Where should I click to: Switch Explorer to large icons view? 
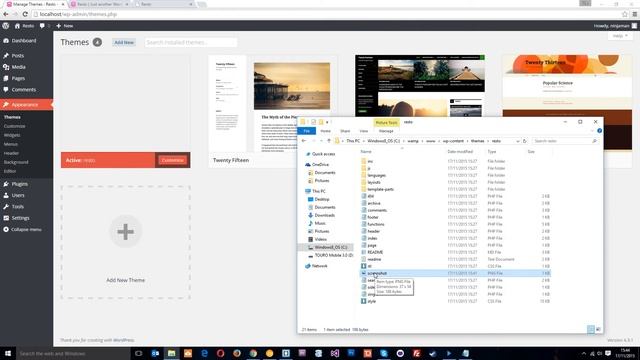click(x=598, y=329)
